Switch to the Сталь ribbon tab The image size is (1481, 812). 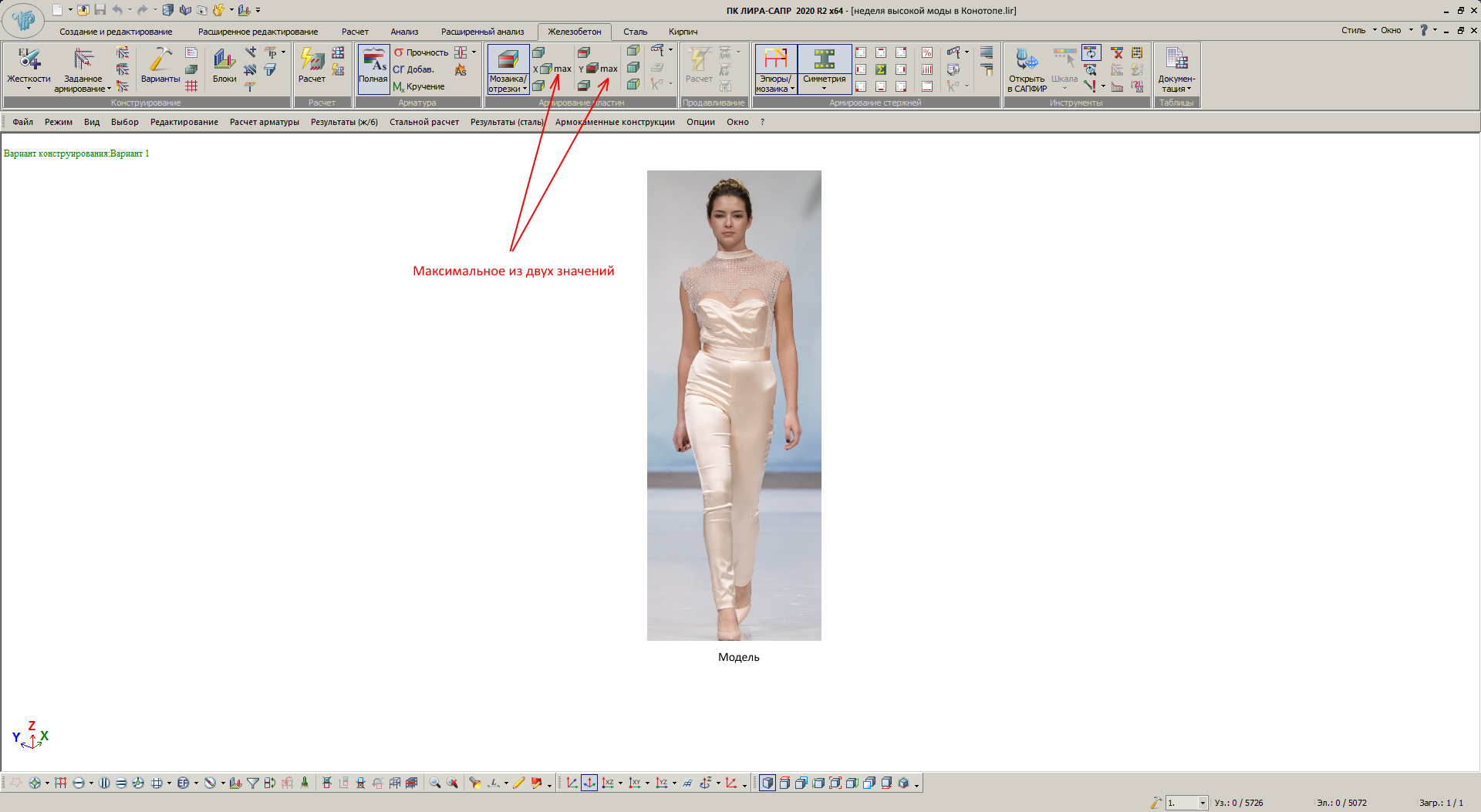coord(635,32)
